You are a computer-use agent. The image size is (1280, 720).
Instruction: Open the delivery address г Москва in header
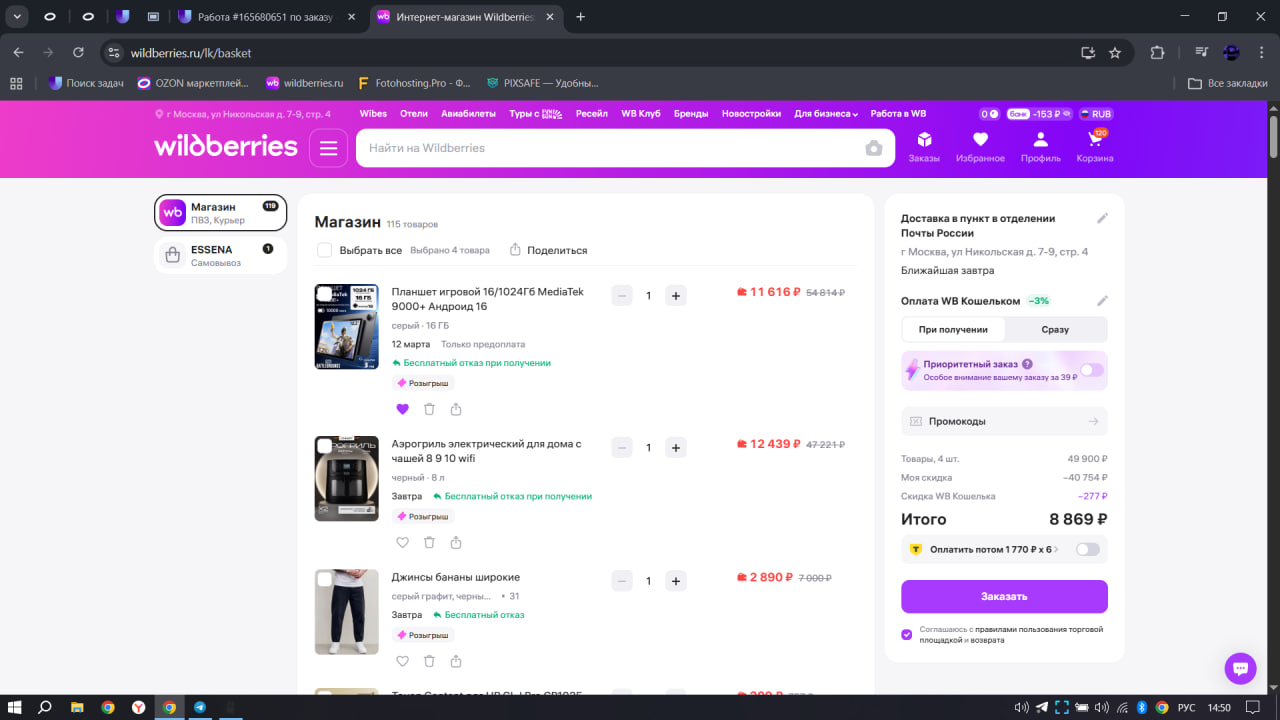(x=243, y=114)
